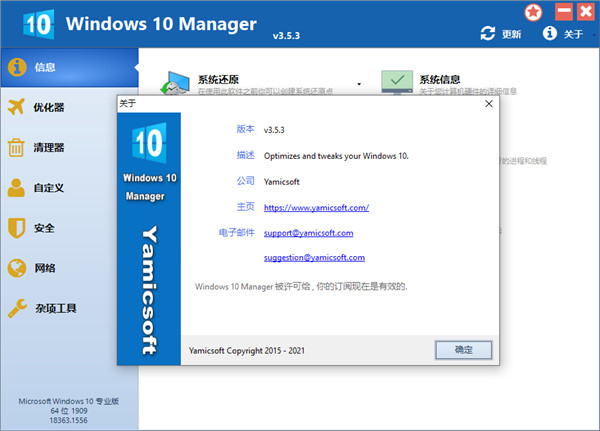Click the trash can icon for 清理器
This screenshot has width=600, height=431.
click(x=16, y=148)
